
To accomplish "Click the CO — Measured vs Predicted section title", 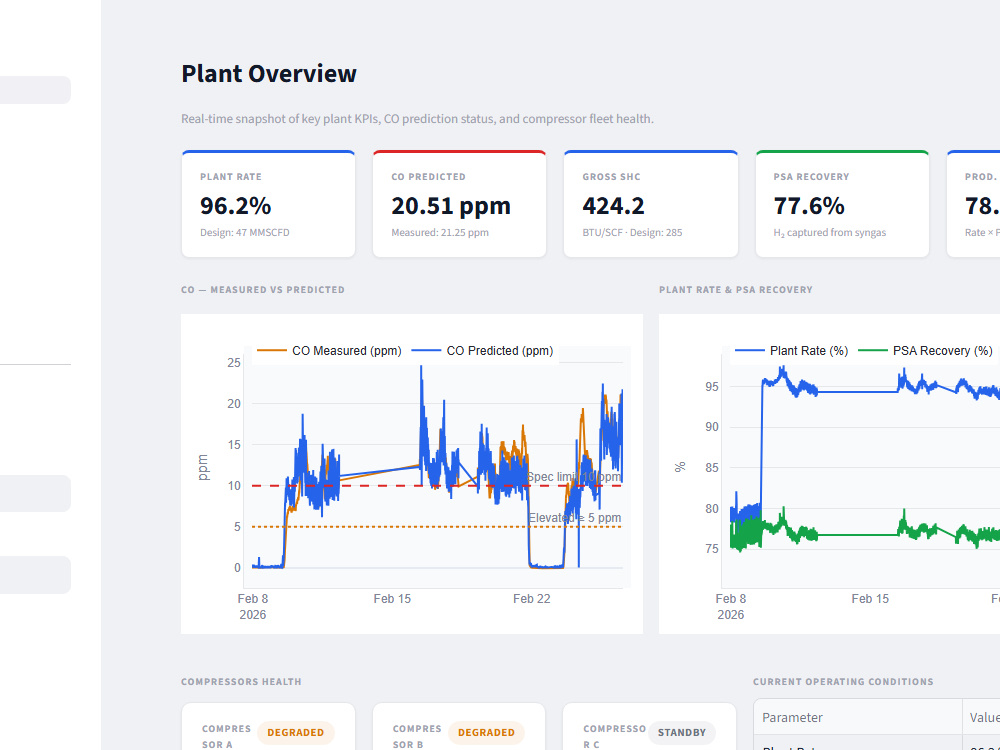I will [263, 290].
